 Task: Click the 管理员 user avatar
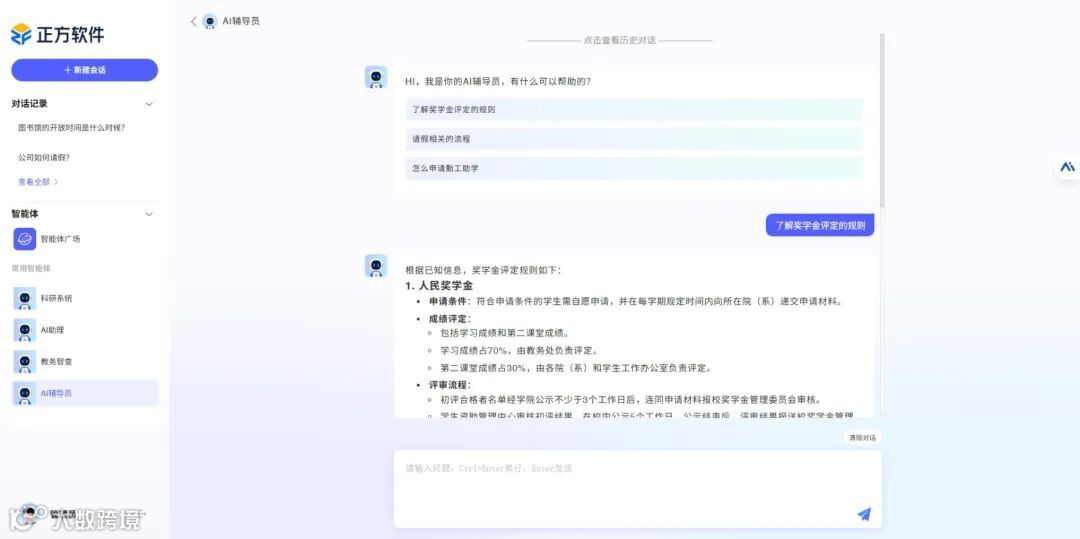coord(28,513)
